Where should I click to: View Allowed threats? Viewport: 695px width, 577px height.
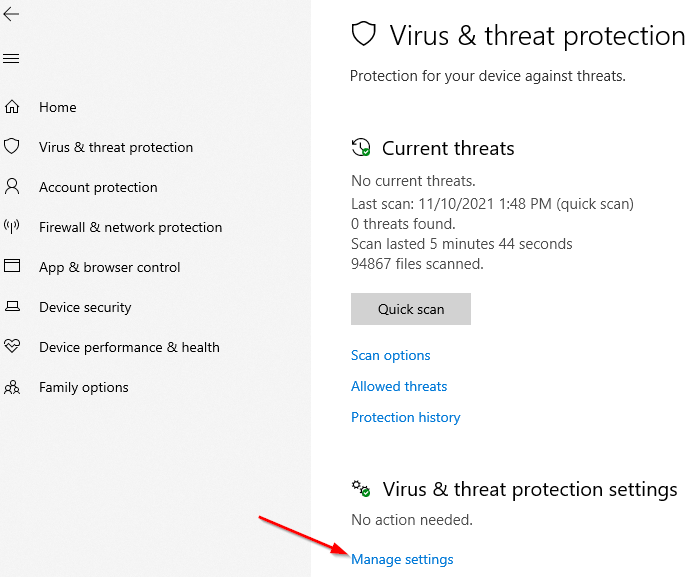click(x=399, y=386)
